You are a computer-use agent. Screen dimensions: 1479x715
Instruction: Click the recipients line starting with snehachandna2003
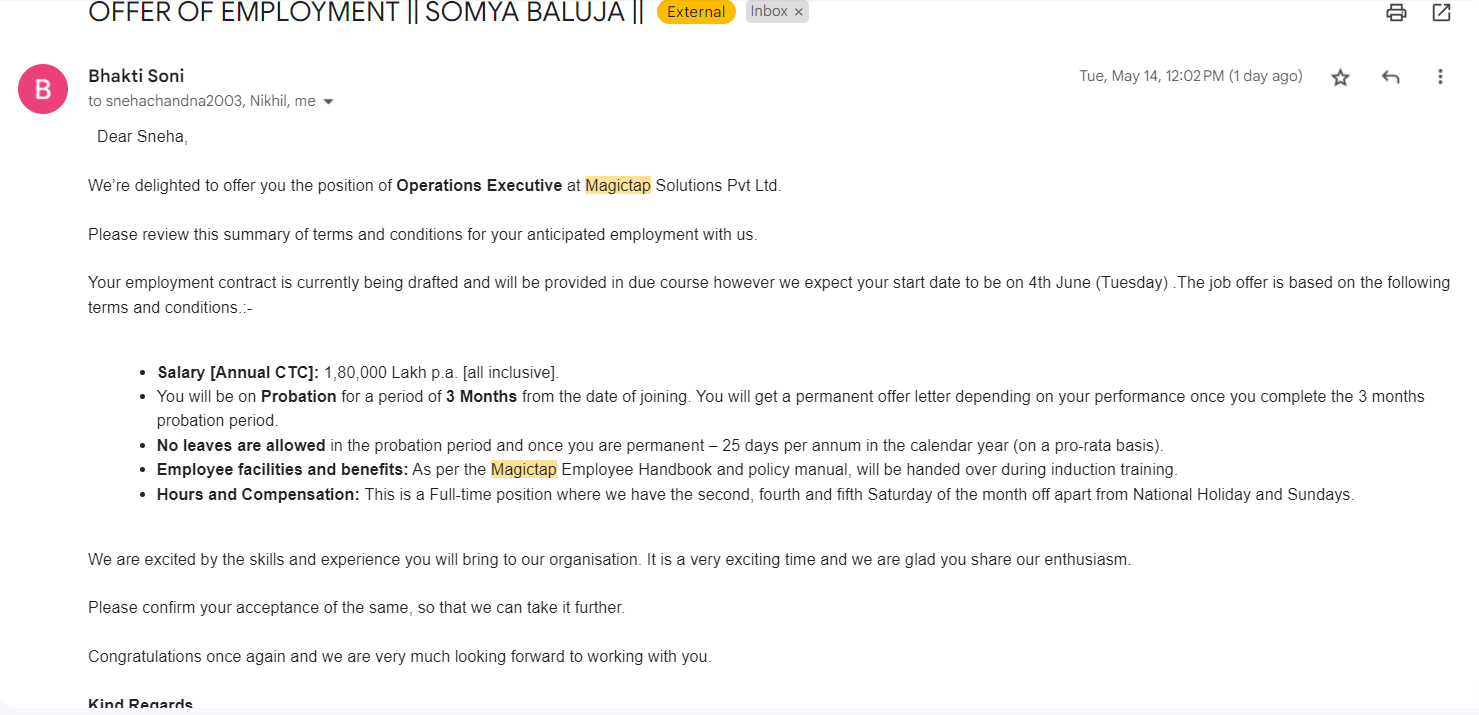pos(202,101)
